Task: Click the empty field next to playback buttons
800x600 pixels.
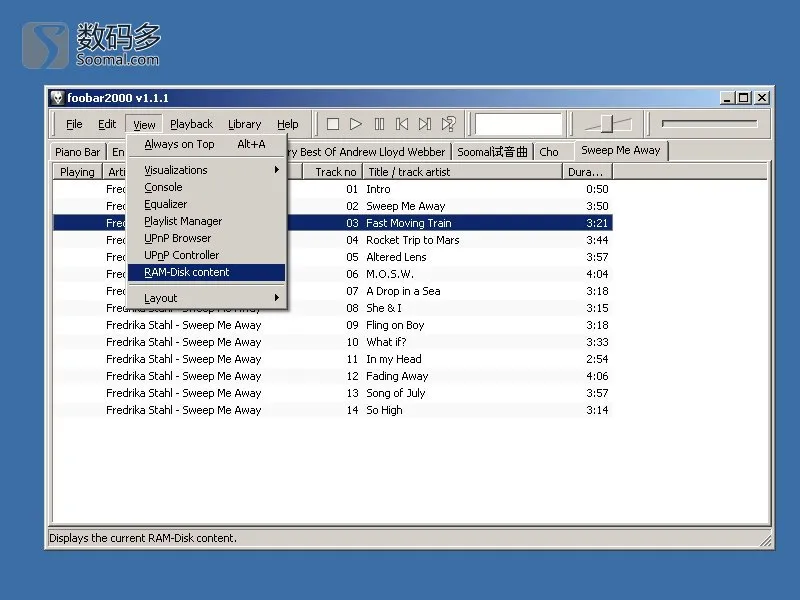Action: click(518, 124)
